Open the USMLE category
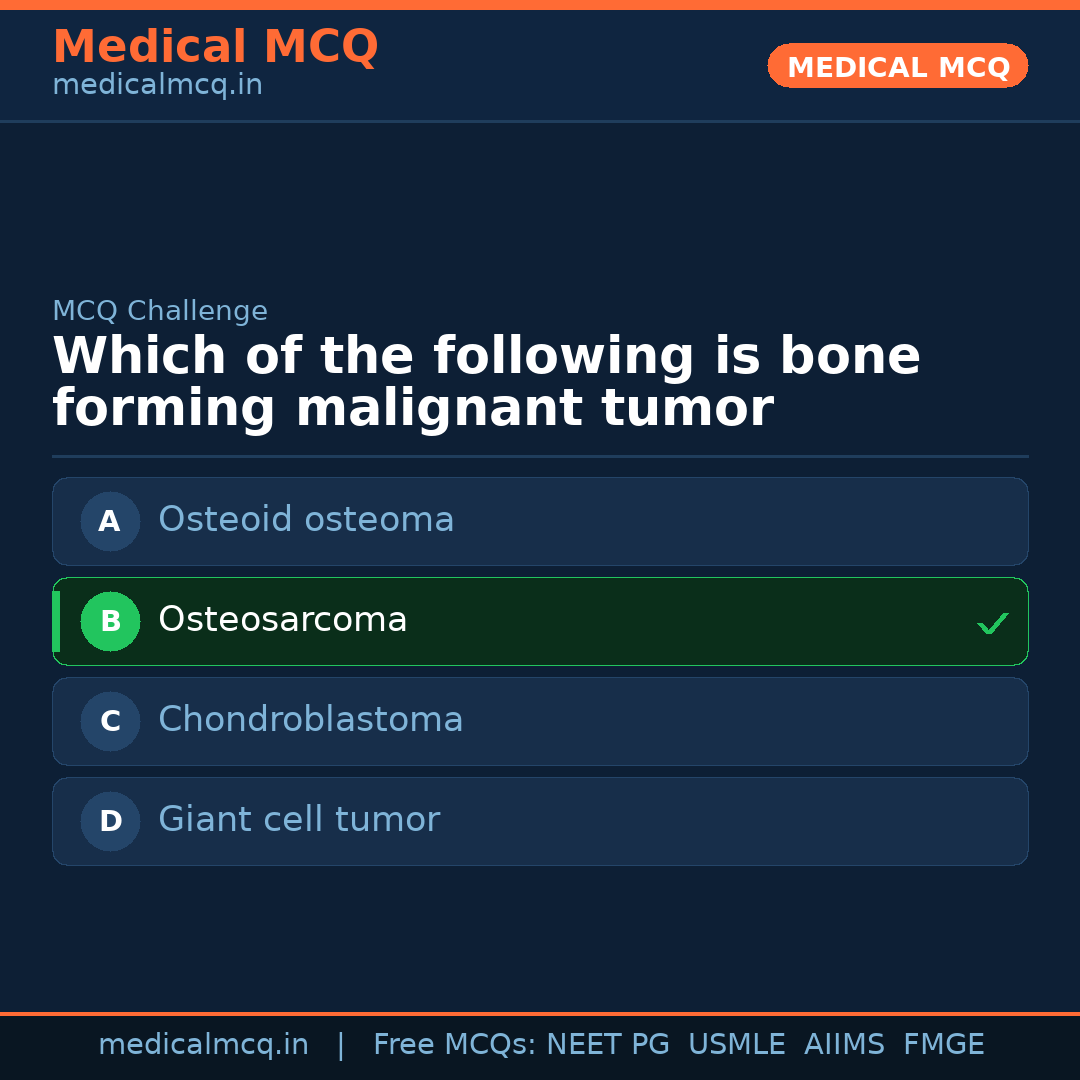This screenshot has height=1080, width=1080. coord(737,1044)
